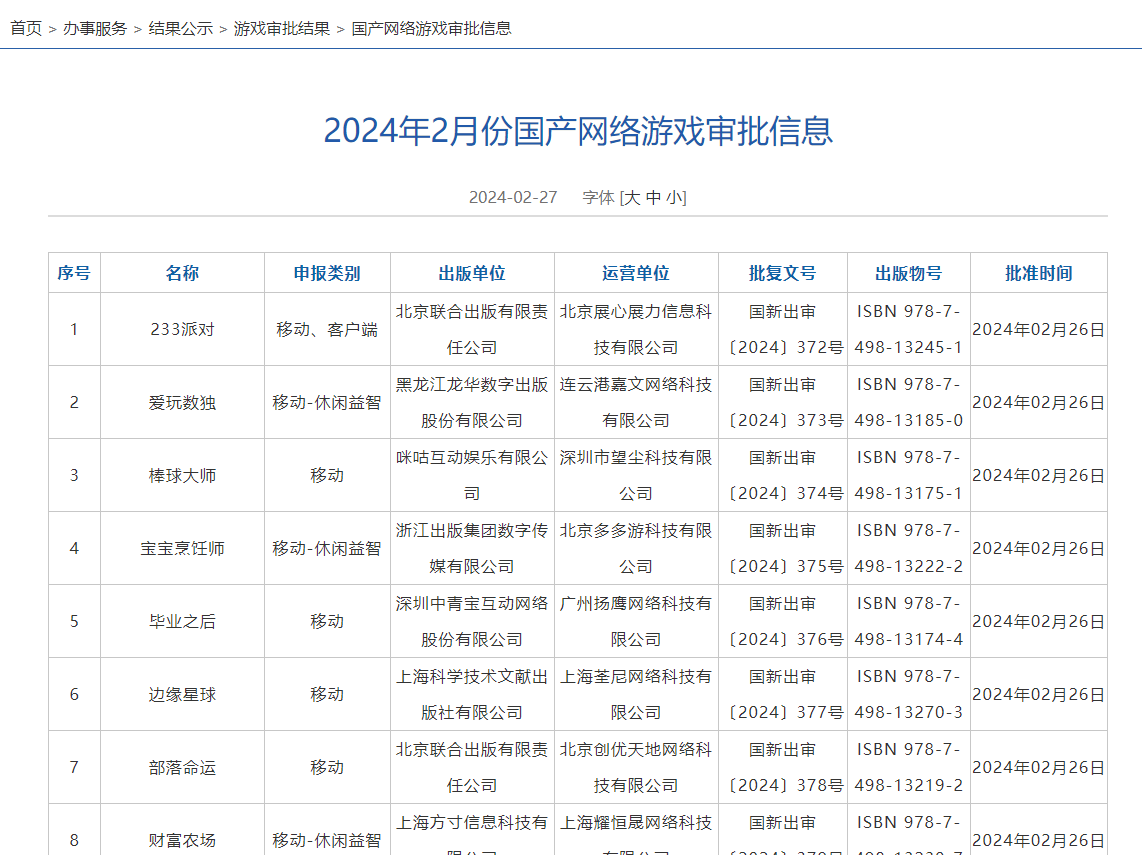Click publisher 上海科学技术文献出版社有限公司
The height and width of the screenshot is (855, 1142).
tap(472, 695)
